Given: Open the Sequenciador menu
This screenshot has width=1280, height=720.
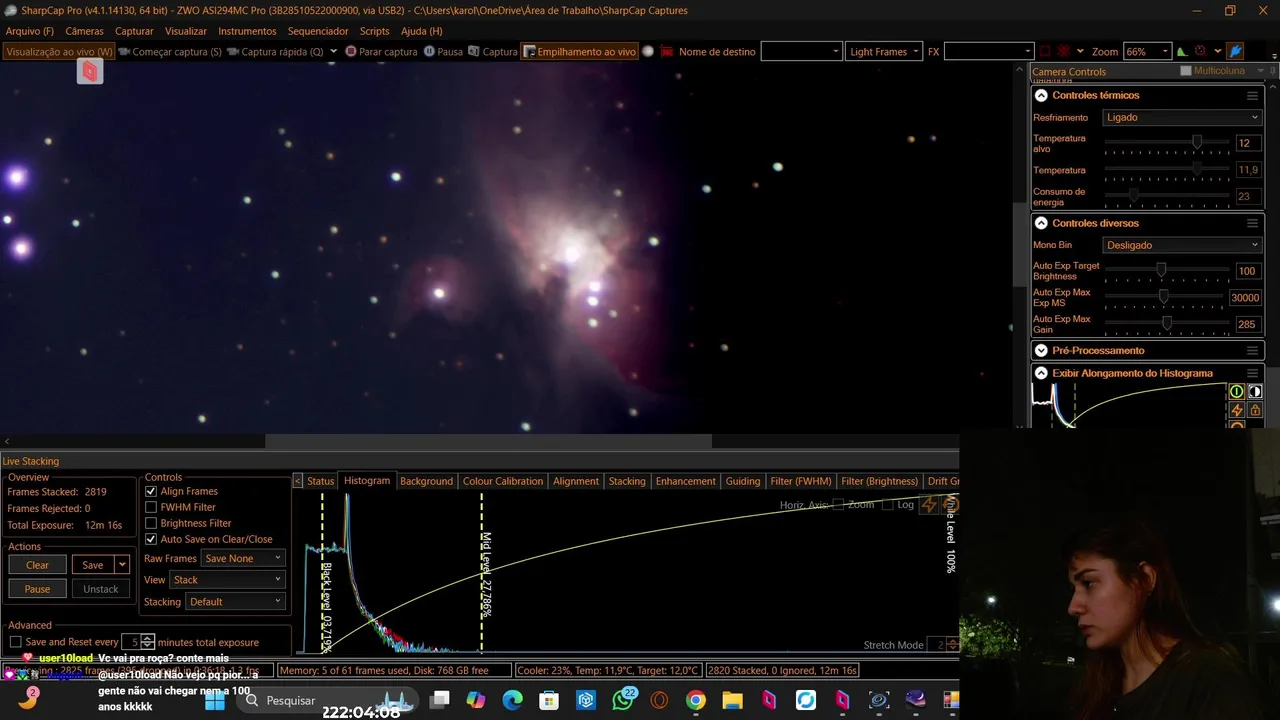Looking at the screenshot, I should pos(318,31).
